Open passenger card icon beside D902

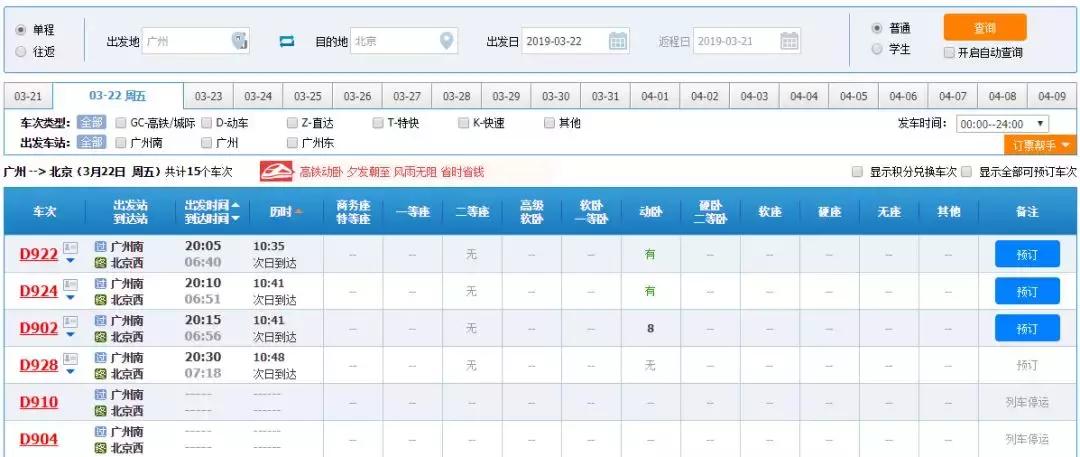(70, 321)
